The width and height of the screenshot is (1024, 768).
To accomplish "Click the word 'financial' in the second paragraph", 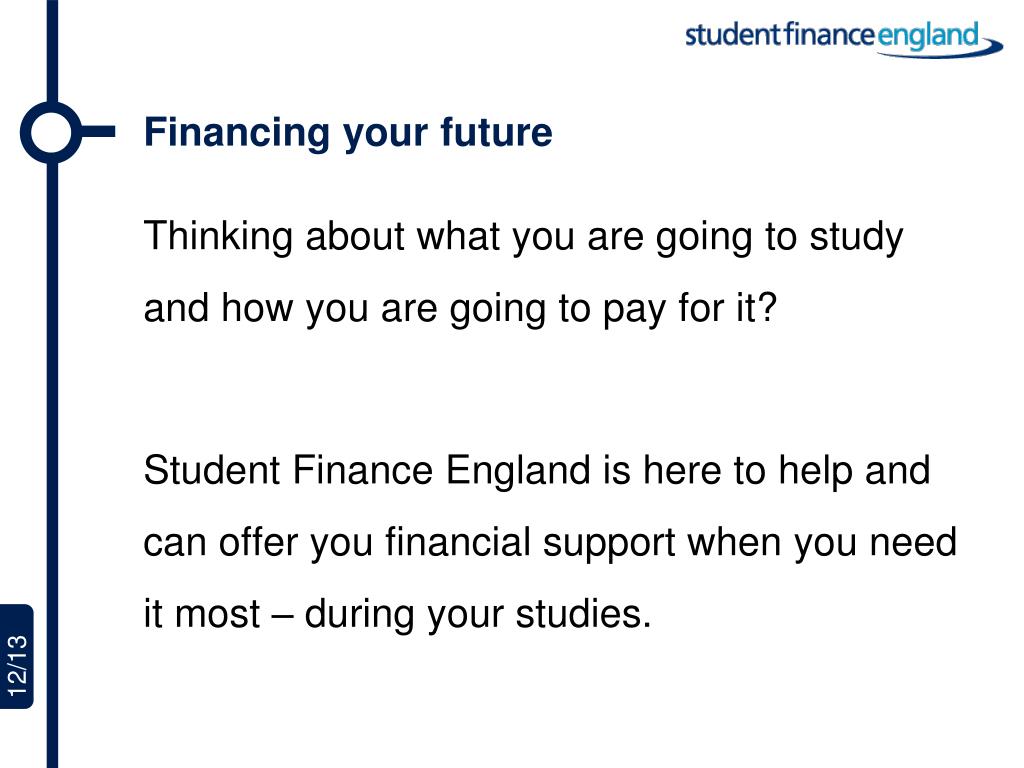I will (457, 541).
